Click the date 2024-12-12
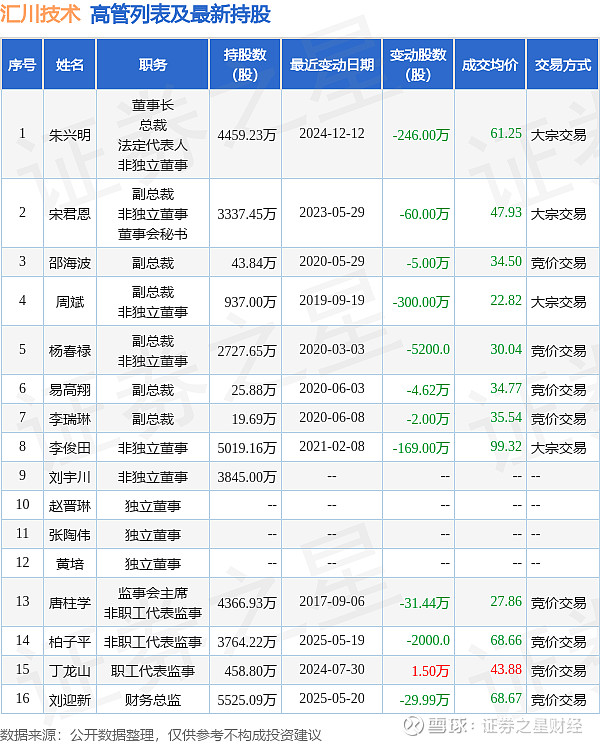Viewport: 600px width, 744px height. click(x=332, y=133)
